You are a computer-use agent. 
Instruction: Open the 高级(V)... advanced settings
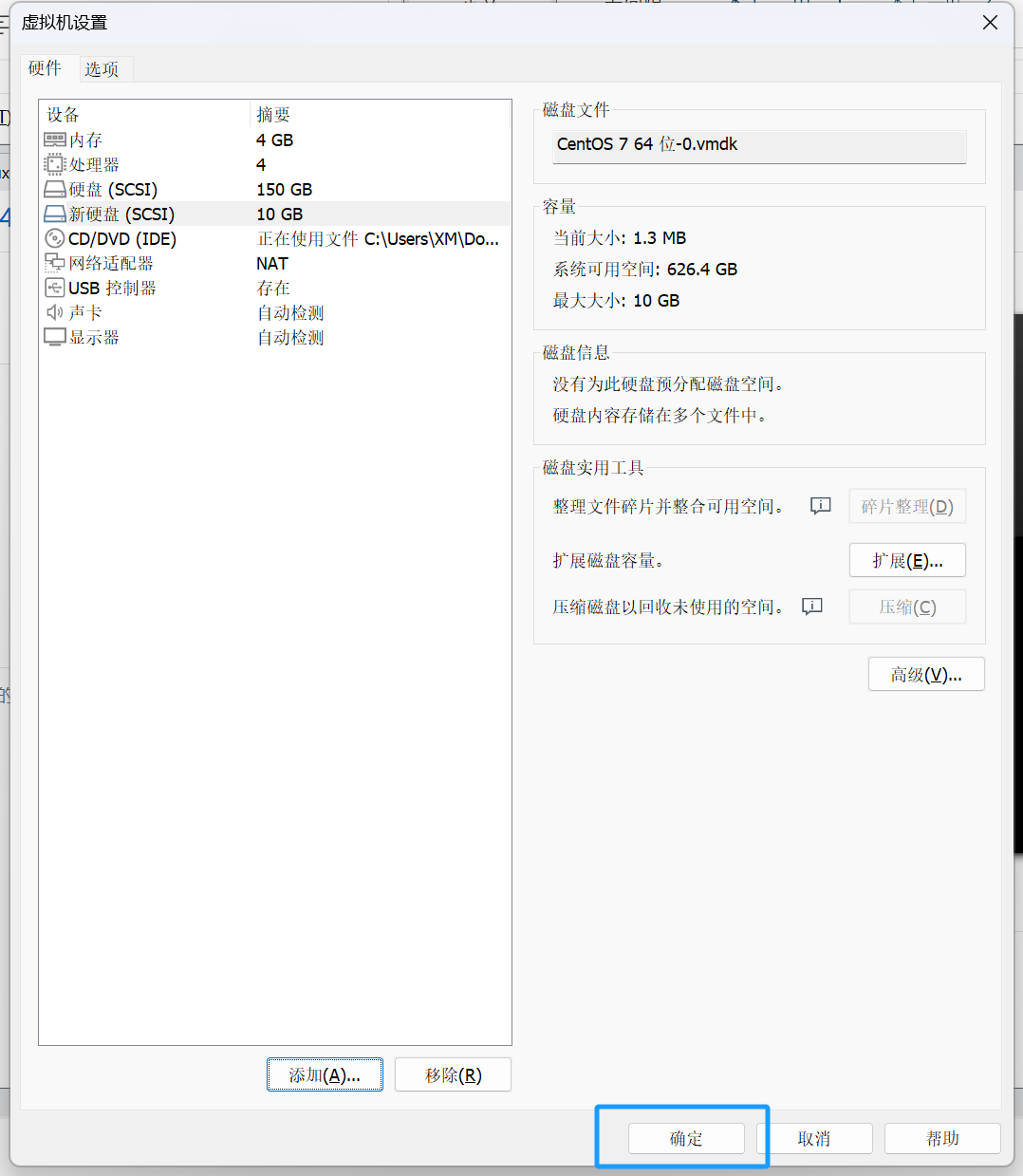point(926,675)
